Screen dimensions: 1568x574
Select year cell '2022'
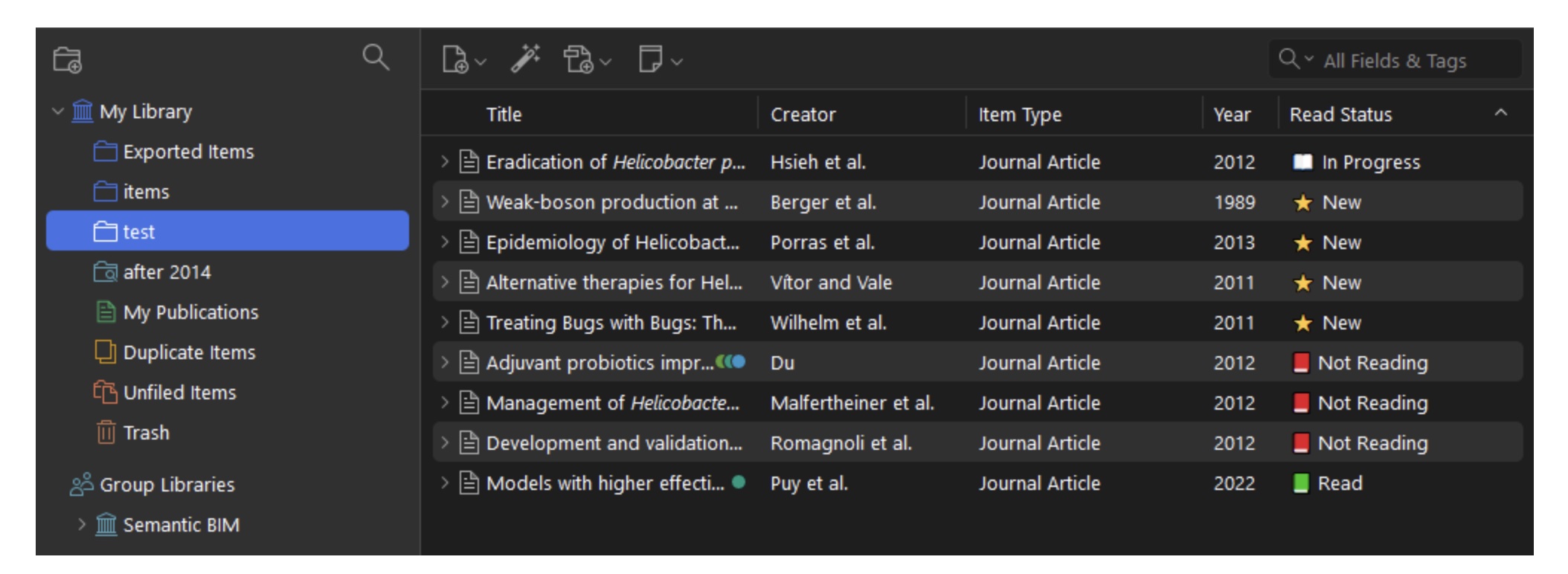click(x=1234, y=483)
